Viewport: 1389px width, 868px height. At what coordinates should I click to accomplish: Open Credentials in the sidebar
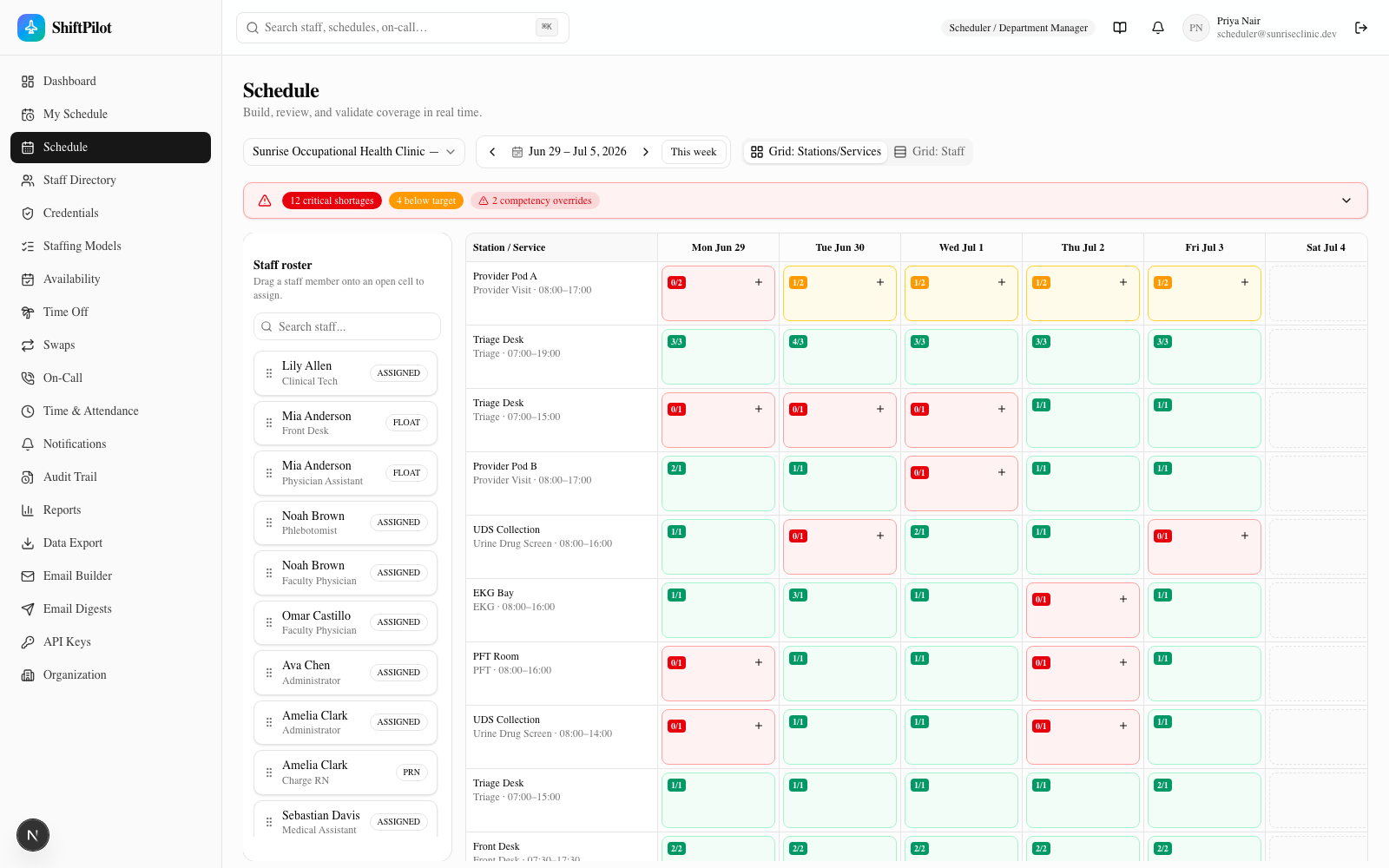tap(110, 214)
